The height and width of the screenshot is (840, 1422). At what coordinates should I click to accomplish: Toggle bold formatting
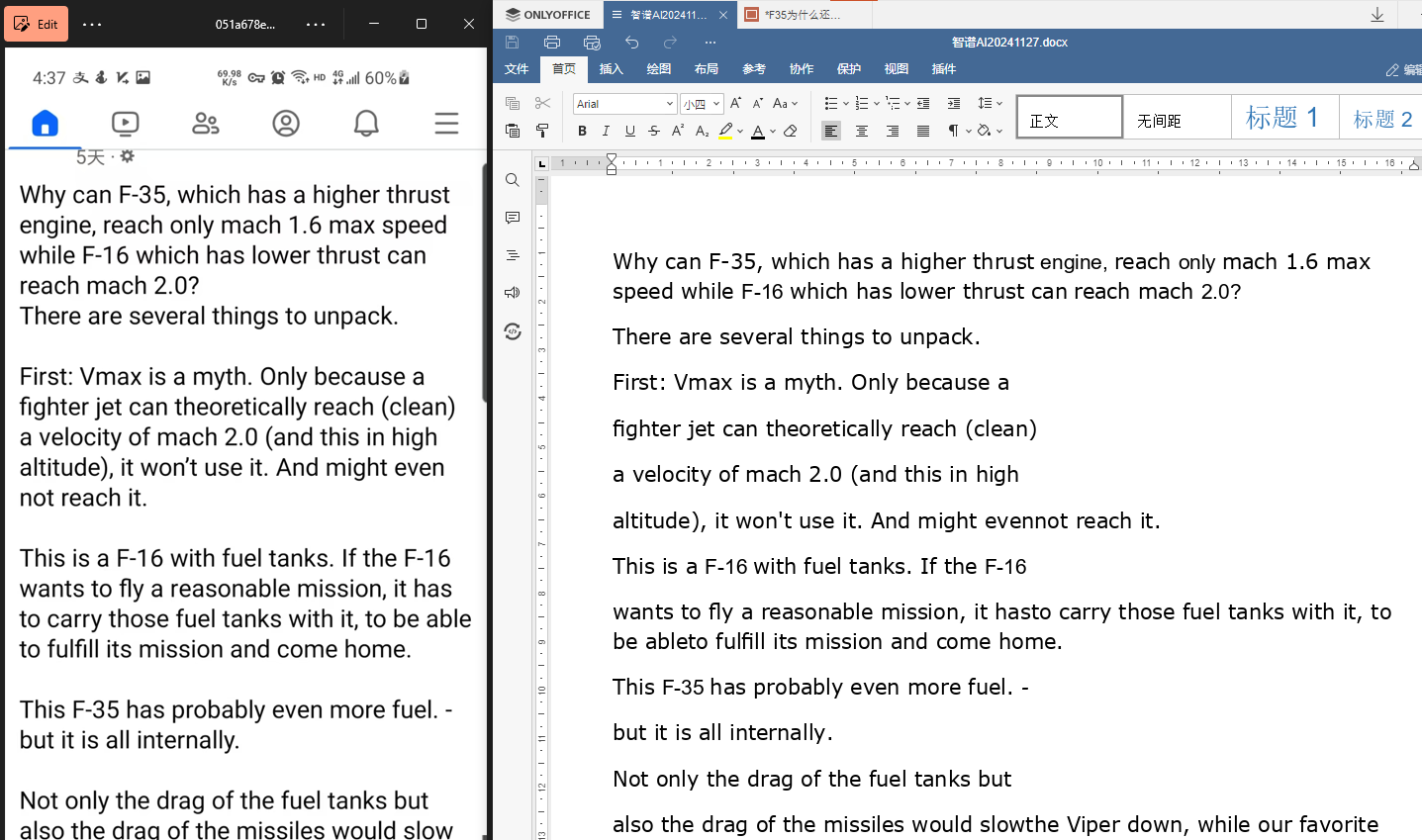click(x=582, y=131)
